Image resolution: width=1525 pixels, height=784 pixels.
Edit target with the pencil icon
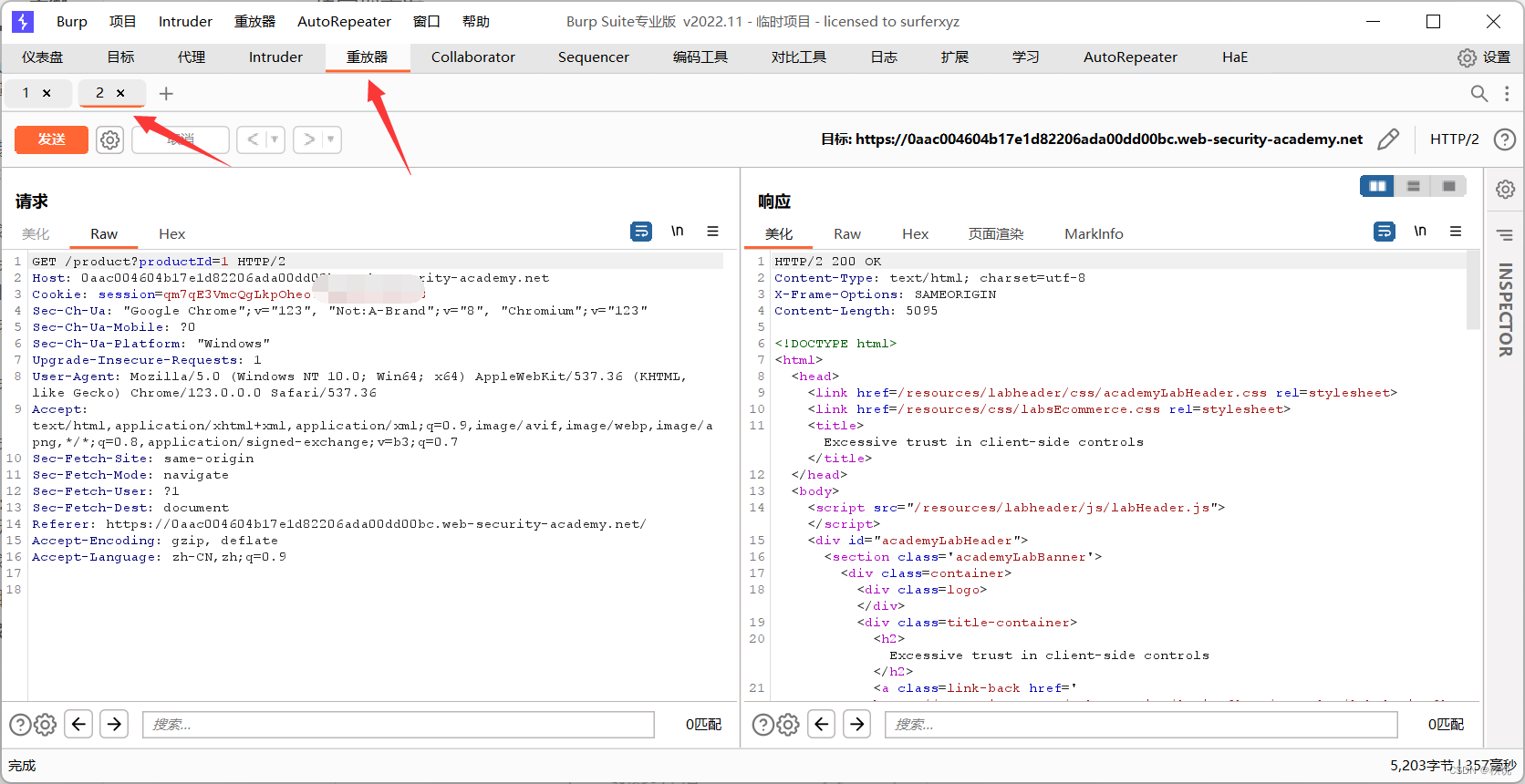point(1388,139)
